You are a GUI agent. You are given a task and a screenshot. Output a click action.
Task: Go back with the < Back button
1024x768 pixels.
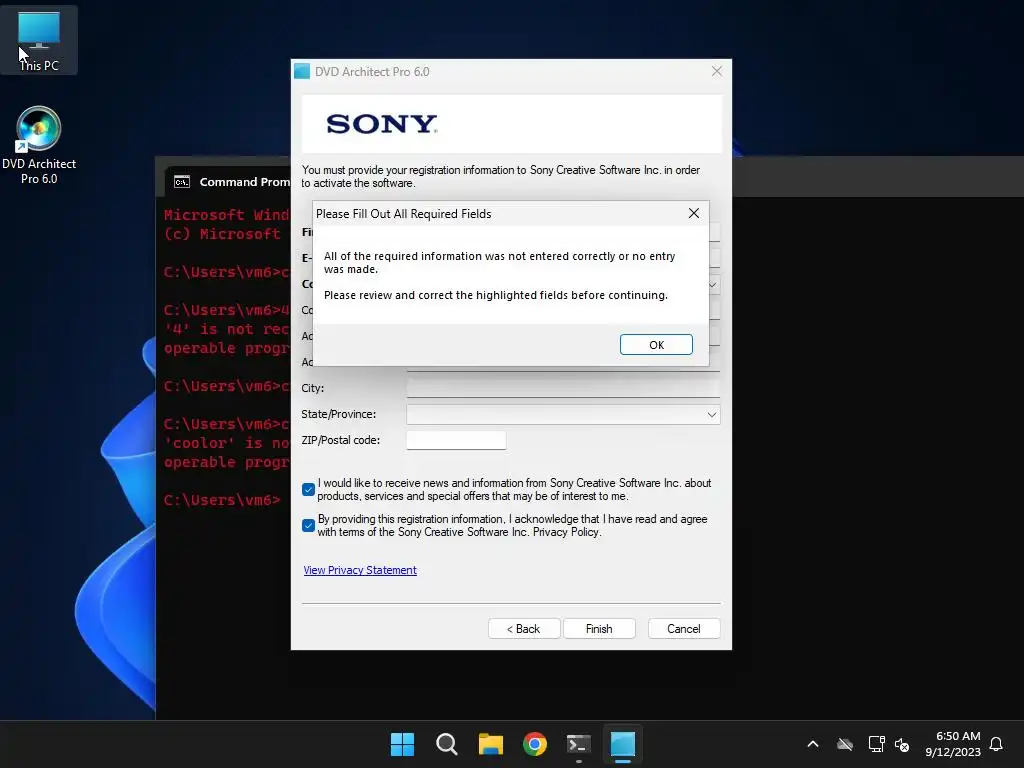[x=524, y=629]
